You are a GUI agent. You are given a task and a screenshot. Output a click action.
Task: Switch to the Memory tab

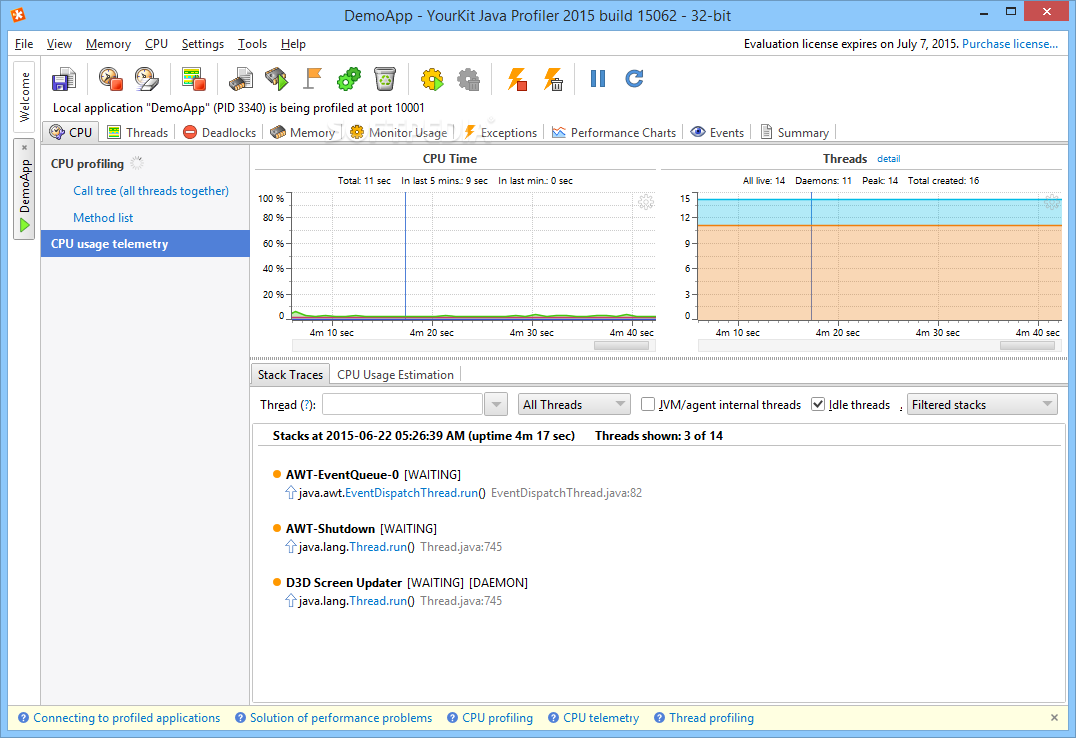[x=303, y=132]
